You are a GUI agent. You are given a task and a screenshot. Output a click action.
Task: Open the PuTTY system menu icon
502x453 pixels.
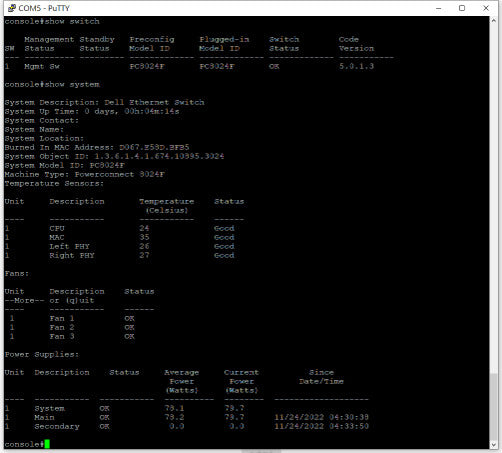pyautogui.click(x=12, y=8)
